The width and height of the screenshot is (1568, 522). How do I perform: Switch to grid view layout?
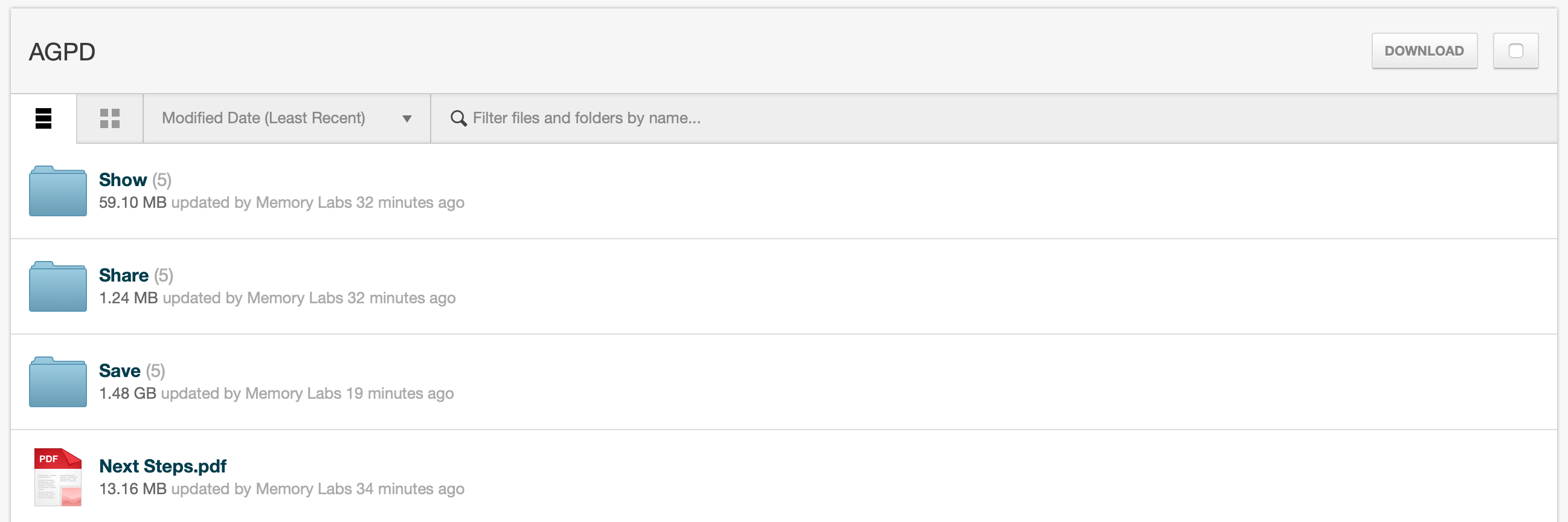coord(109,118)
